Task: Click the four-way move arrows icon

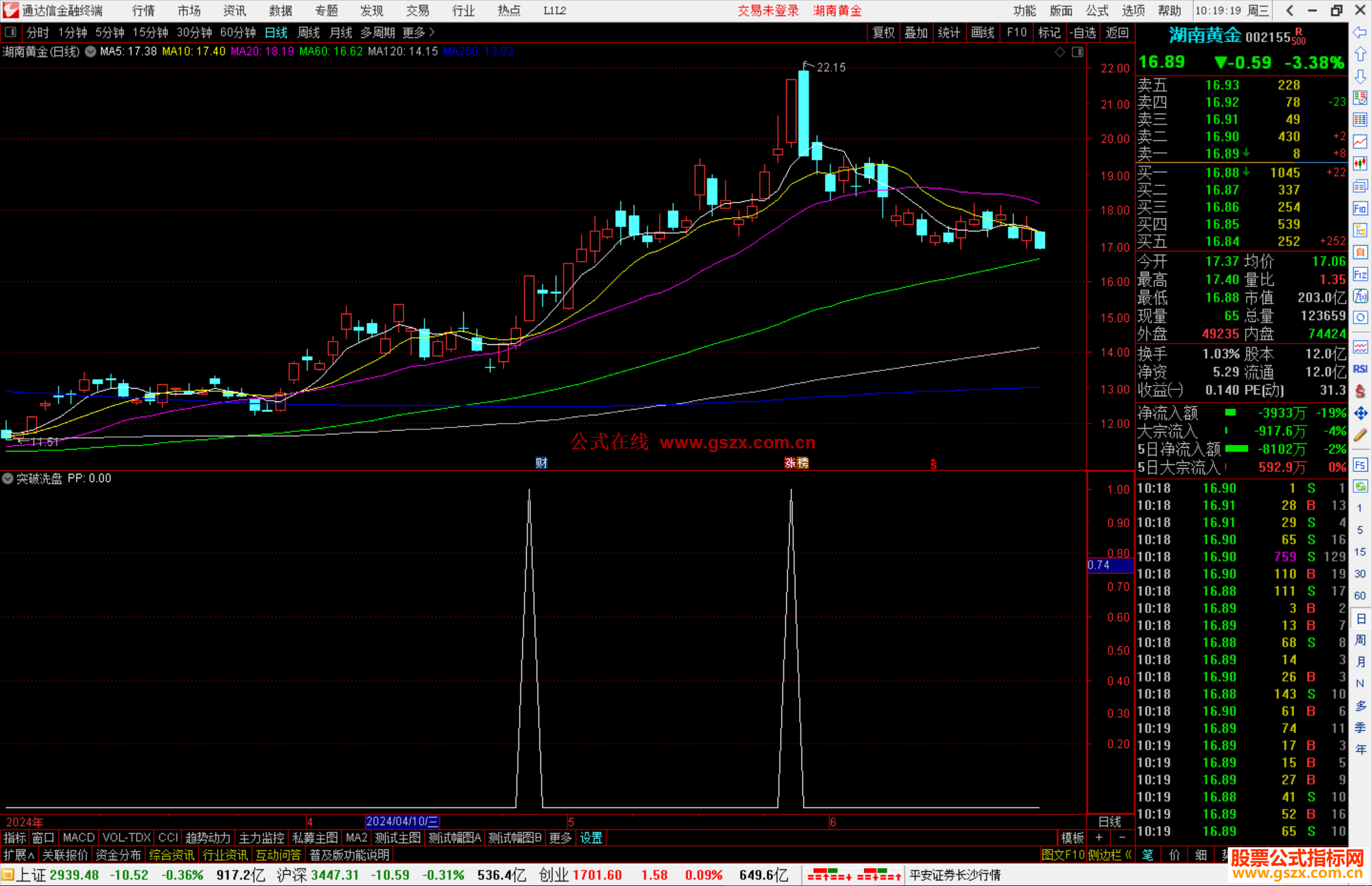Action: pyautogui.click(x=1360, y=413)
